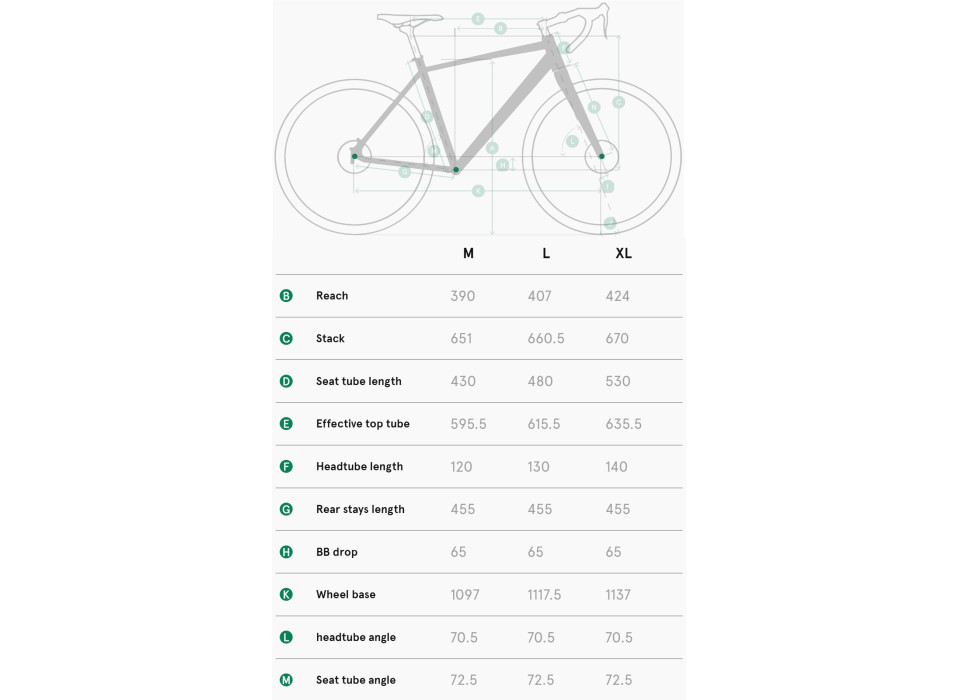Click the green G badge for Rear stays length
The height and width of the screenshot is (700, 959).
tap(286, 509)
